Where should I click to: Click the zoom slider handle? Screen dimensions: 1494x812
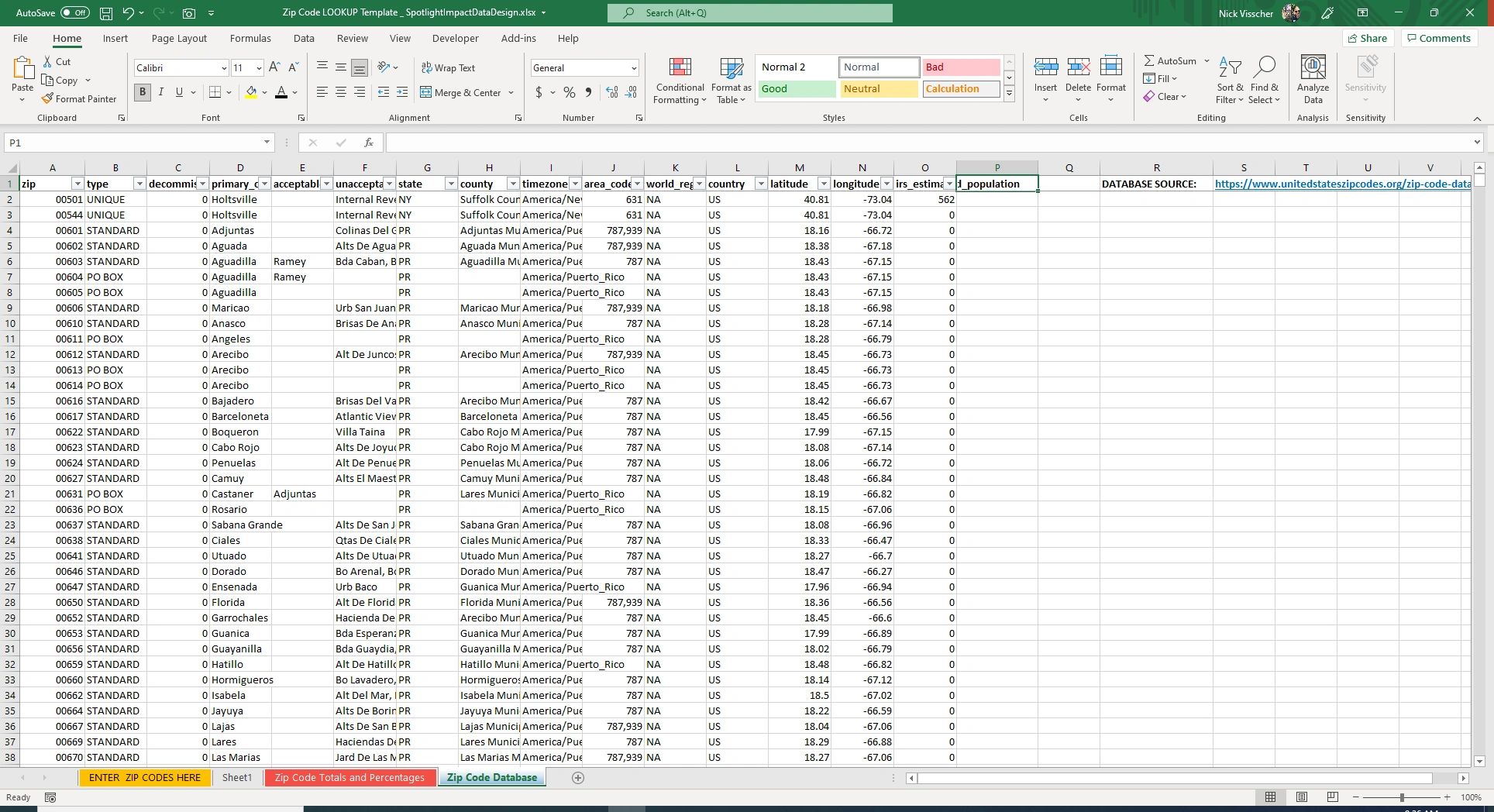[1401, 797]
